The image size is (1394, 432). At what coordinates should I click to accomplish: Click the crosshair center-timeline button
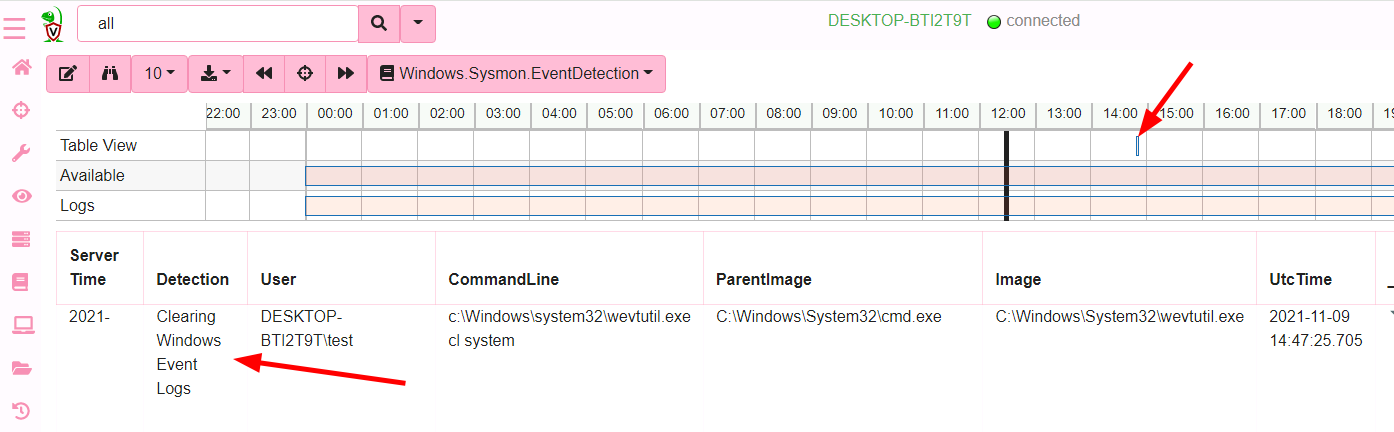tap(305, 74)
